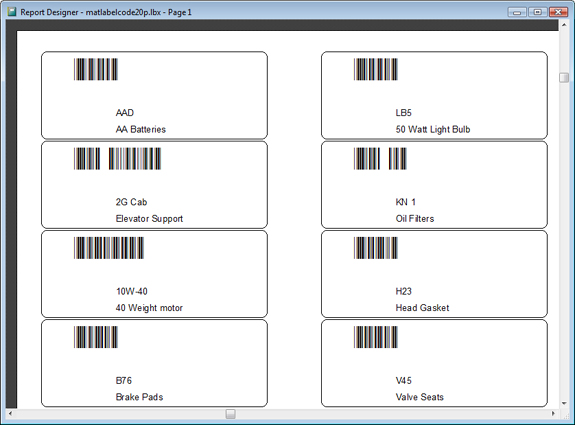The height and width of the screenshot is (425, 575).
Task: Click the barcode on the 10W-40 label
Action: [x=109, y=248]
